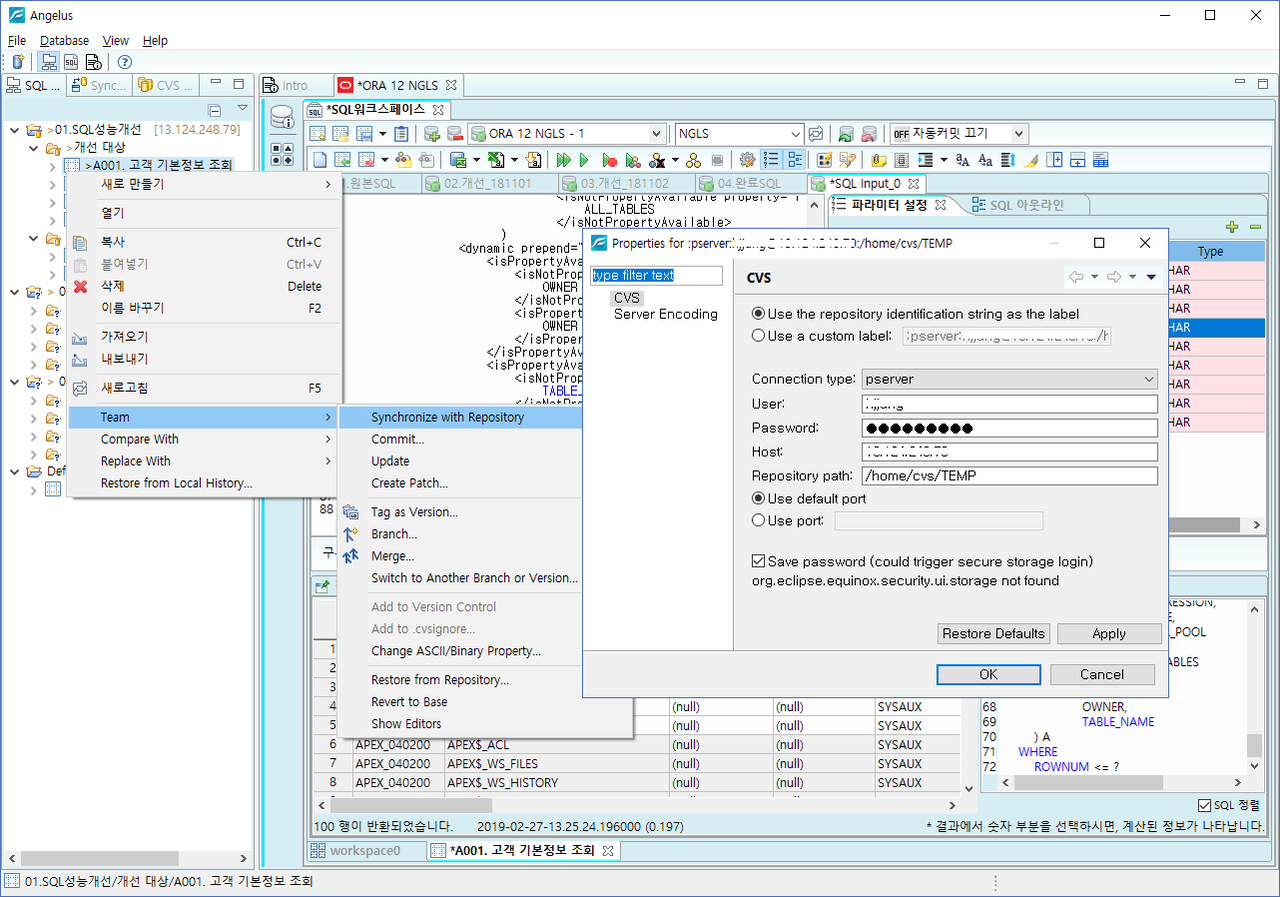Image resolution: width=1280 pixels, height=897 pixels.
Task: Click the gear settings icon in SQL toolbar
Action: tap(747, 160)
